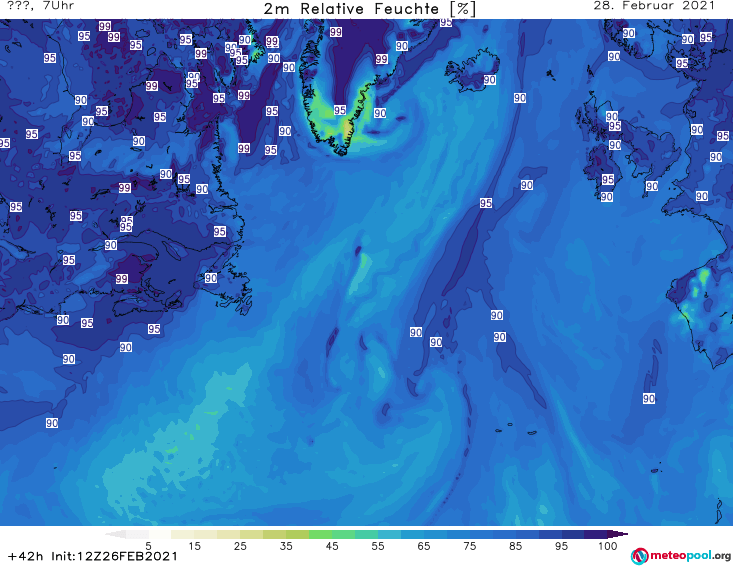Click the '90' contour label over Iceland

click(489, 80)
